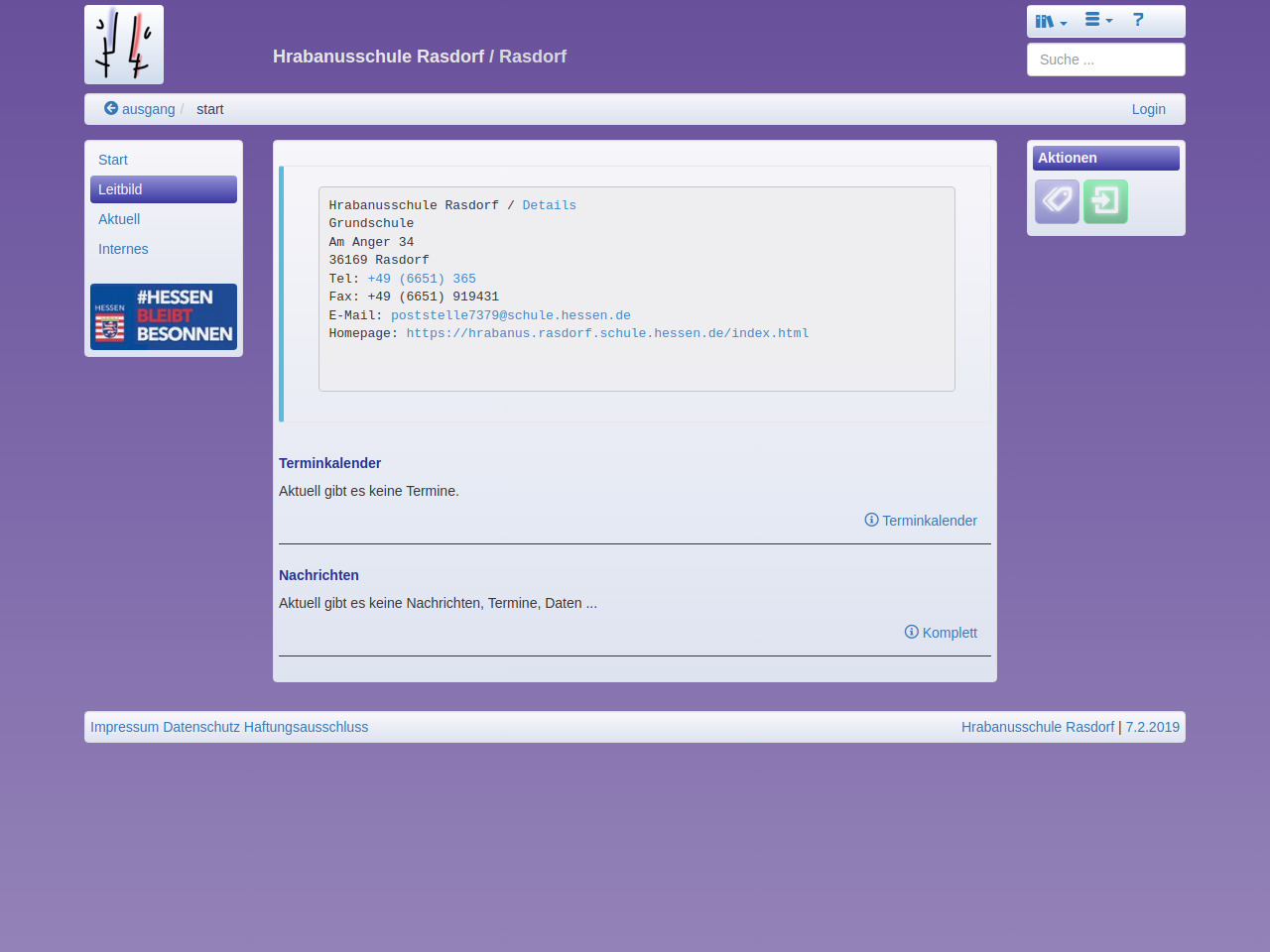Select Leitbild in the sidebar menu
Viewport: 1270px width, 952px height.
(x=120, y=189)
